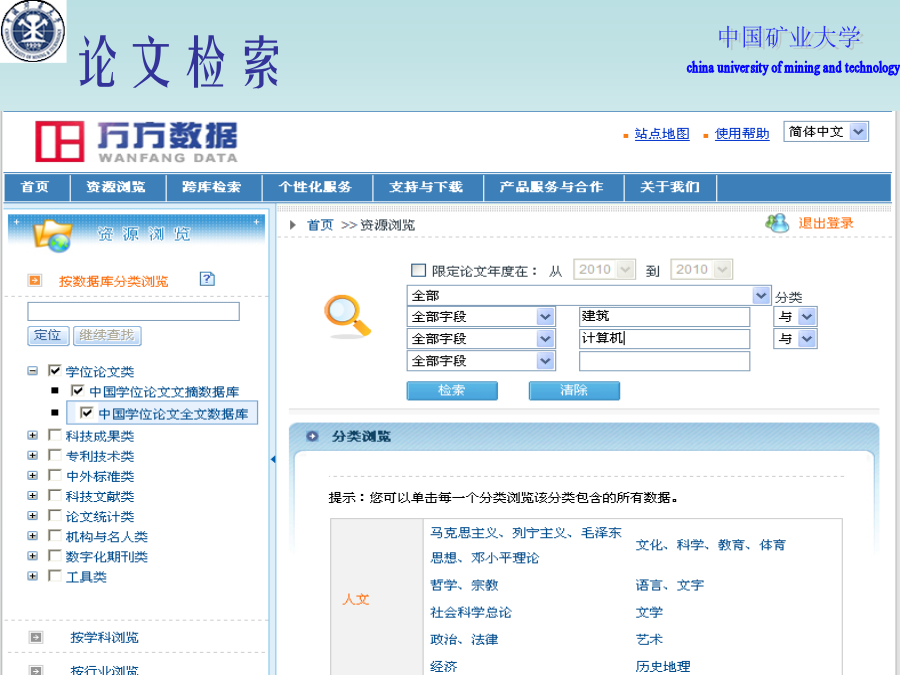Click the empty third search field

pyautogui.click(x=664, y=361)
